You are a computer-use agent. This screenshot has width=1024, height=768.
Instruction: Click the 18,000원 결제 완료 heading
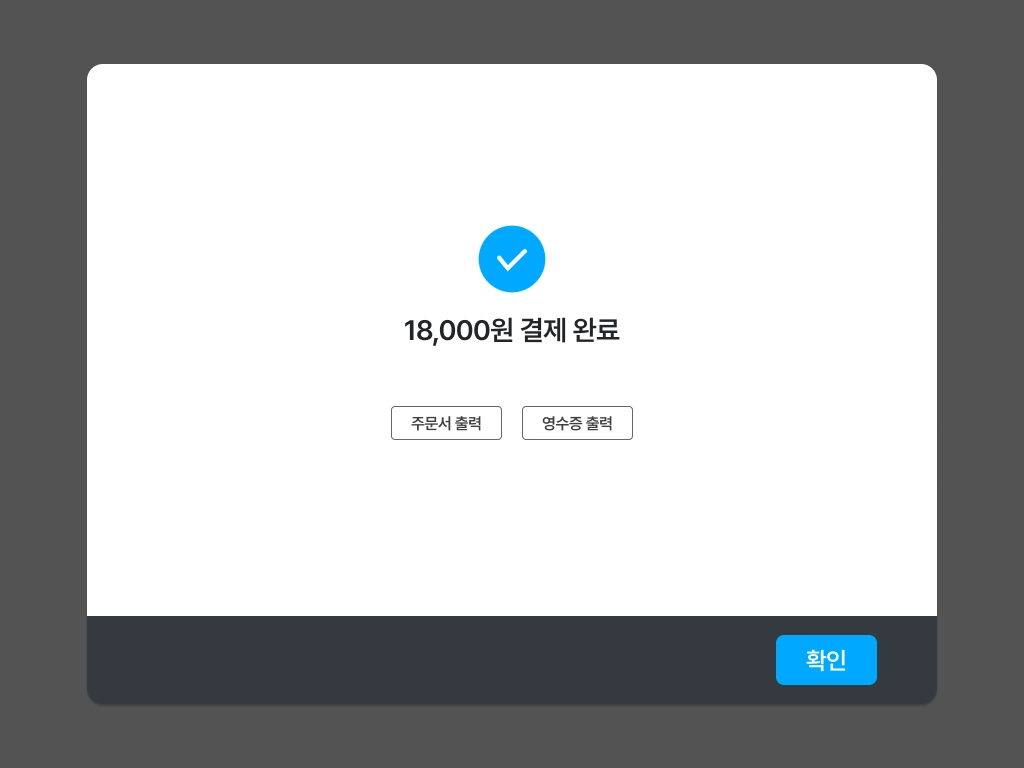(x=511, y=330)
